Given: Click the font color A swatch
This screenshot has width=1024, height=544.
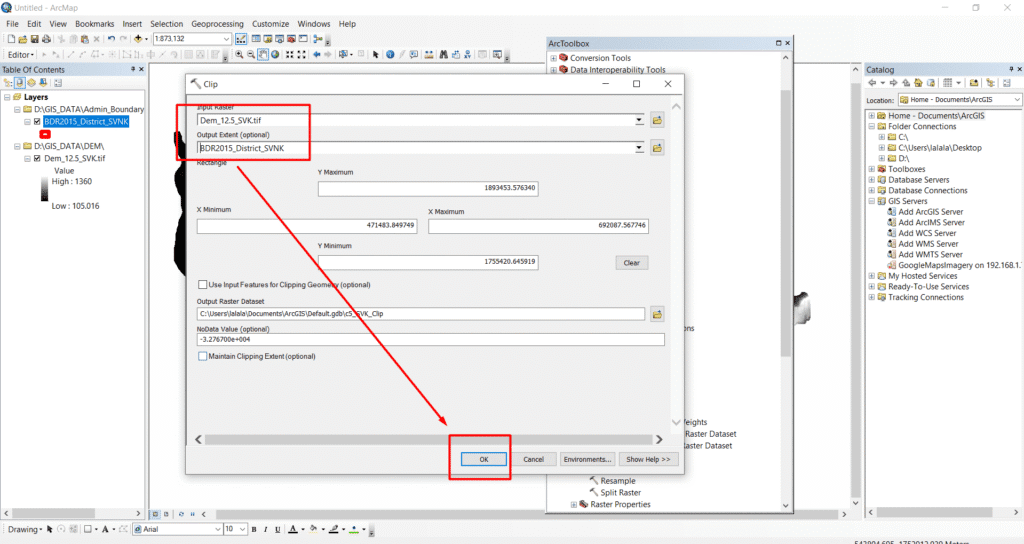Looking at the screenshot, I should [x=293, y=529].
